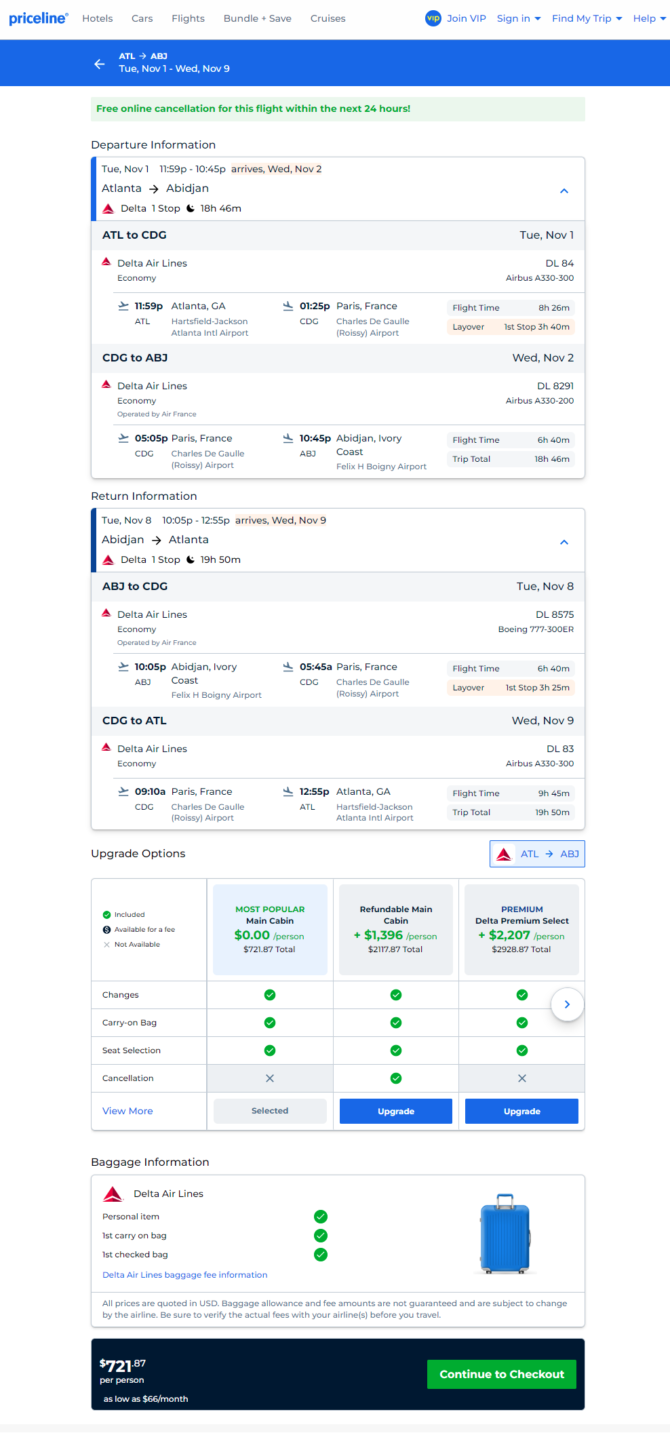Screen dimensions: 670x1433
Task: Click Delta logo beside flight DL 84
Action: pos(106,261)
